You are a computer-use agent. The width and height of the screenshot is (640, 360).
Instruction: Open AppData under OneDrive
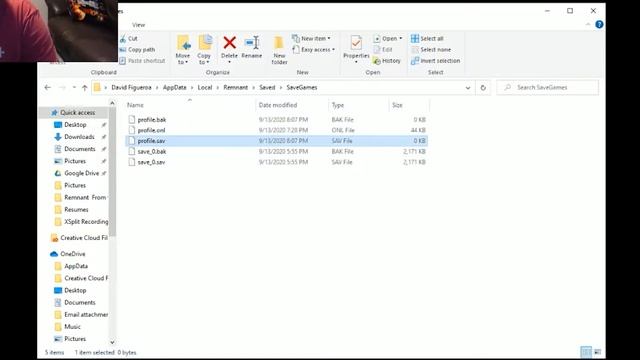pos(71,266)
